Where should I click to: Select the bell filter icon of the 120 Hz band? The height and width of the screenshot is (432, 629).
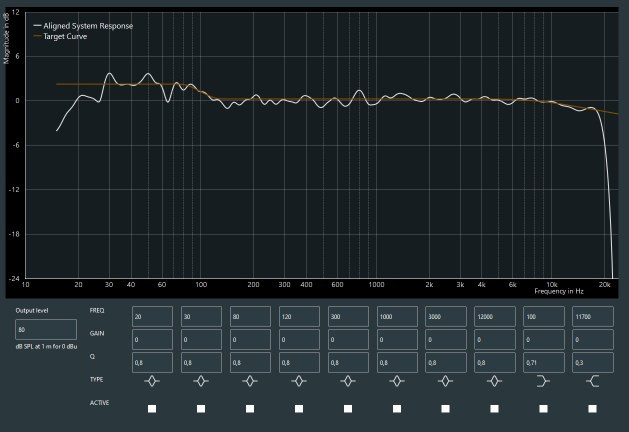click(x=299, y=381)
